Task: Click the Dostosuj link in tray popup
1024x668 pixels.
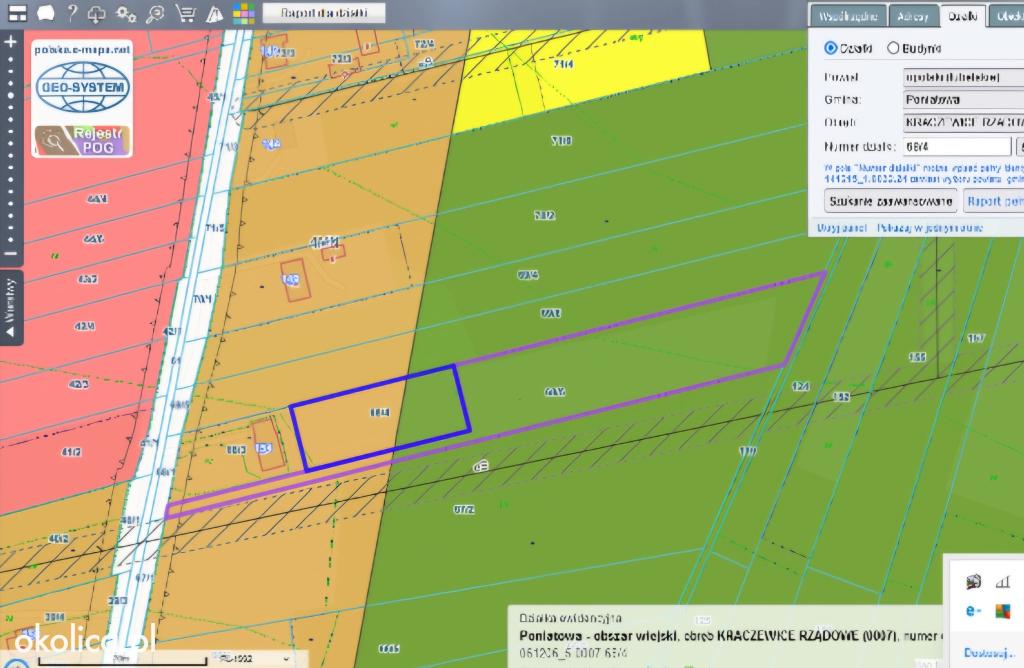Action: click(x=989, y=652)
